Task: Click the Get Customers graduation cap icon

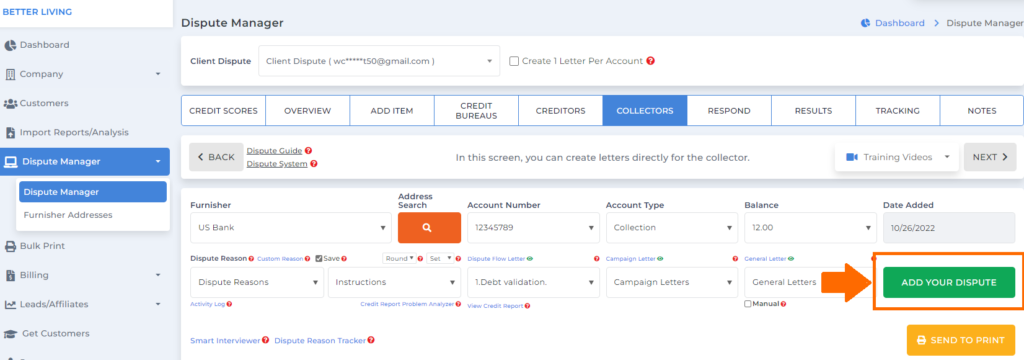Action: [10, 334]
